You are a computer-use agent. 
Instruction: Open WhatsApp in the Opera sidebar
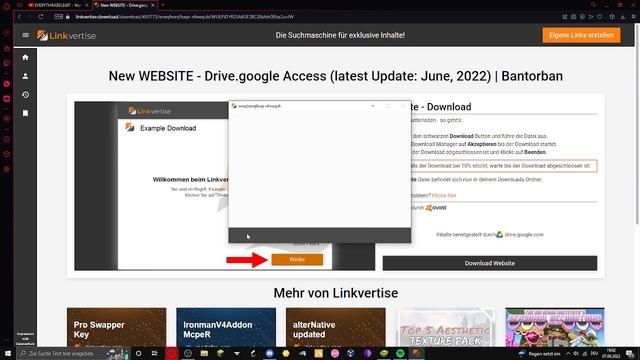pos(7,84)
